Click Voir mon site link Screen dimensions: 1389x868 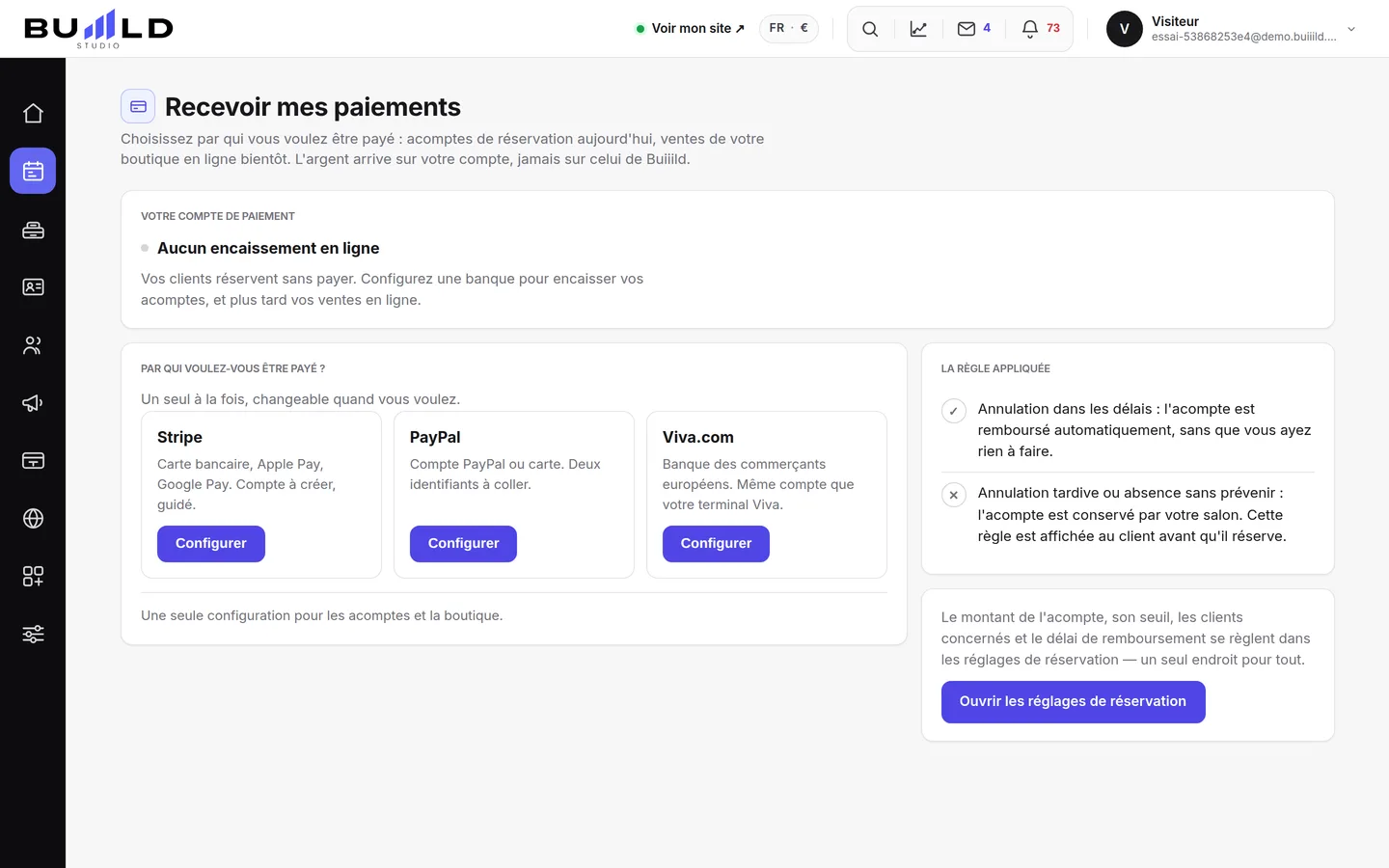tap(691, 29)
